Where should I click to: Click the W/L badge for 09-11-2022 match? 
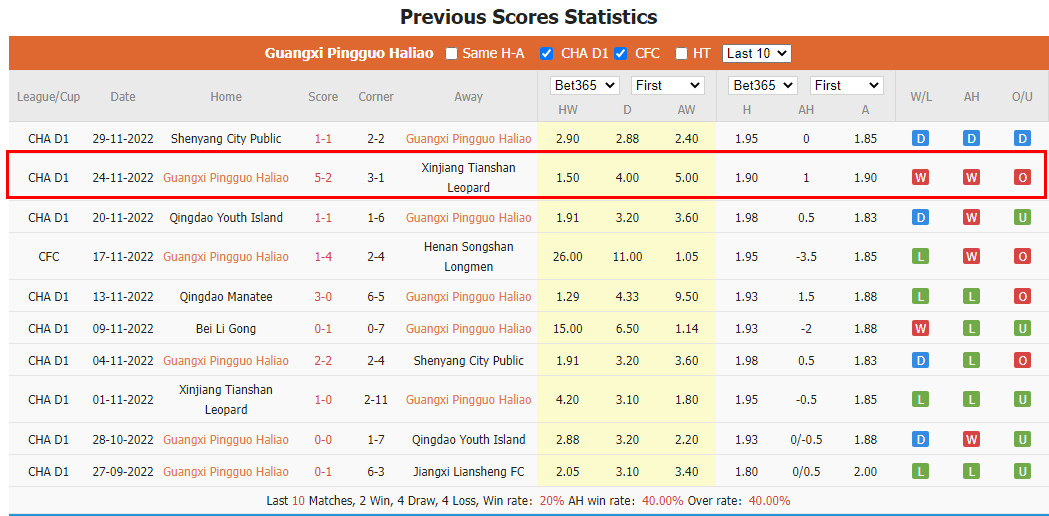[x=920, y=329]
